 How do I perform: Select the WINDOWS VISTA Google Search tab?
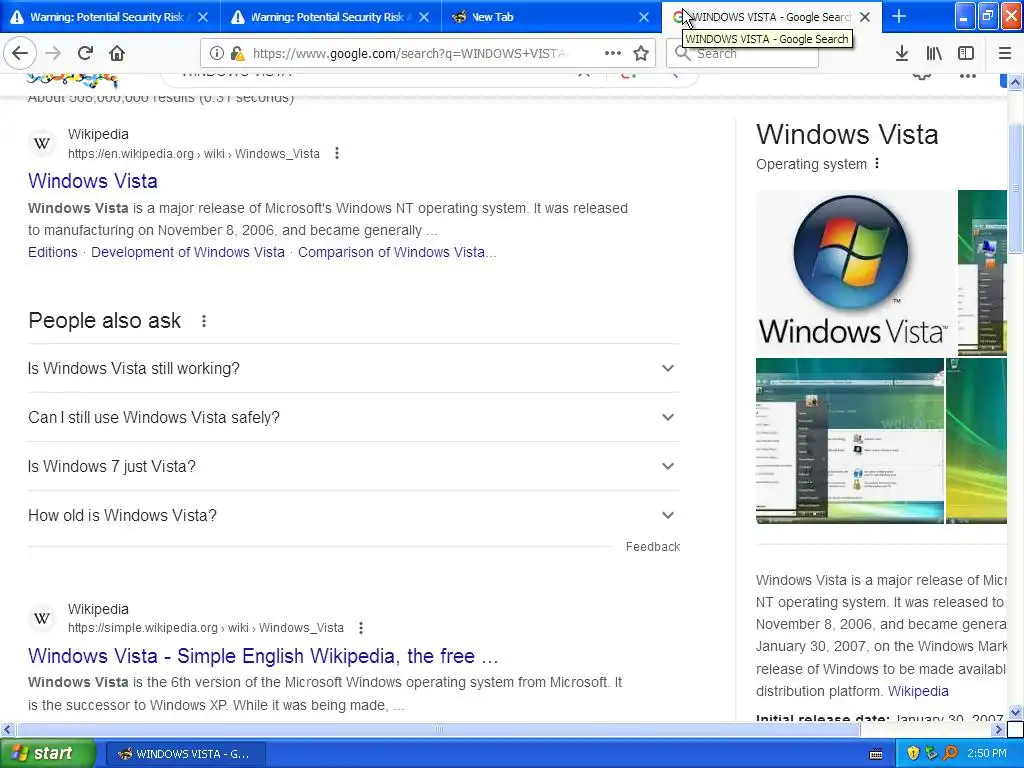tap(771, 17)
